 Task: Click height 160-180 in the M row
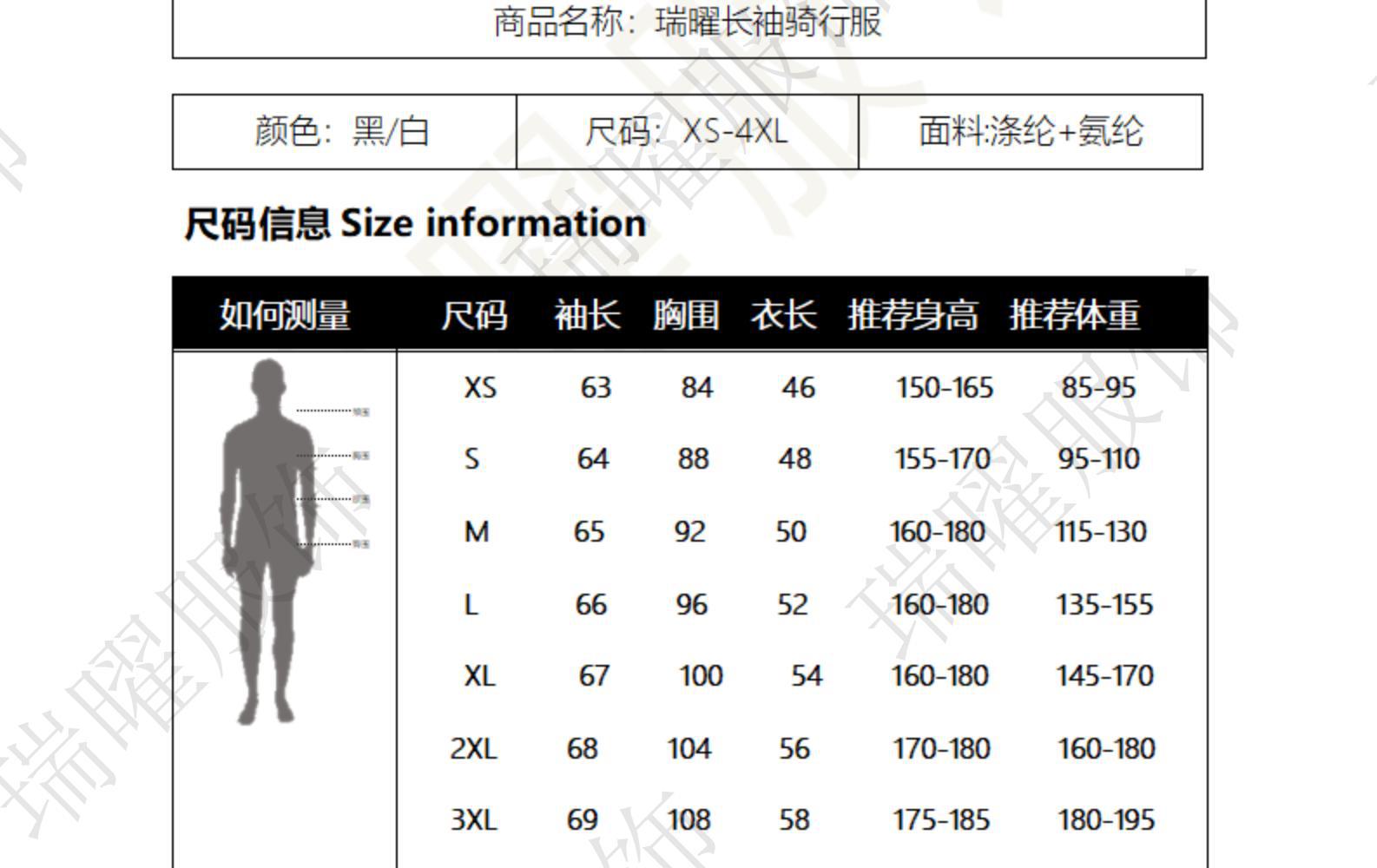pos(938,531)
